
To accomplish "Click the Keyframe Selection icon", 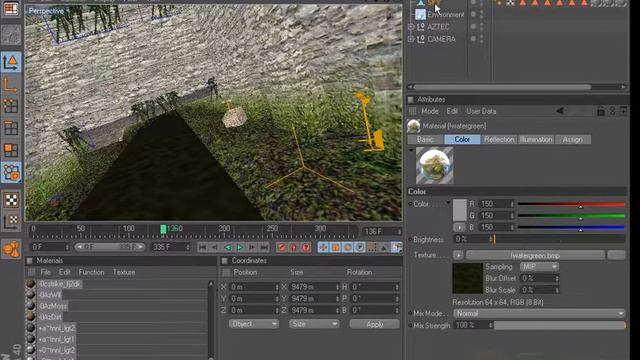I will (306, 247).
